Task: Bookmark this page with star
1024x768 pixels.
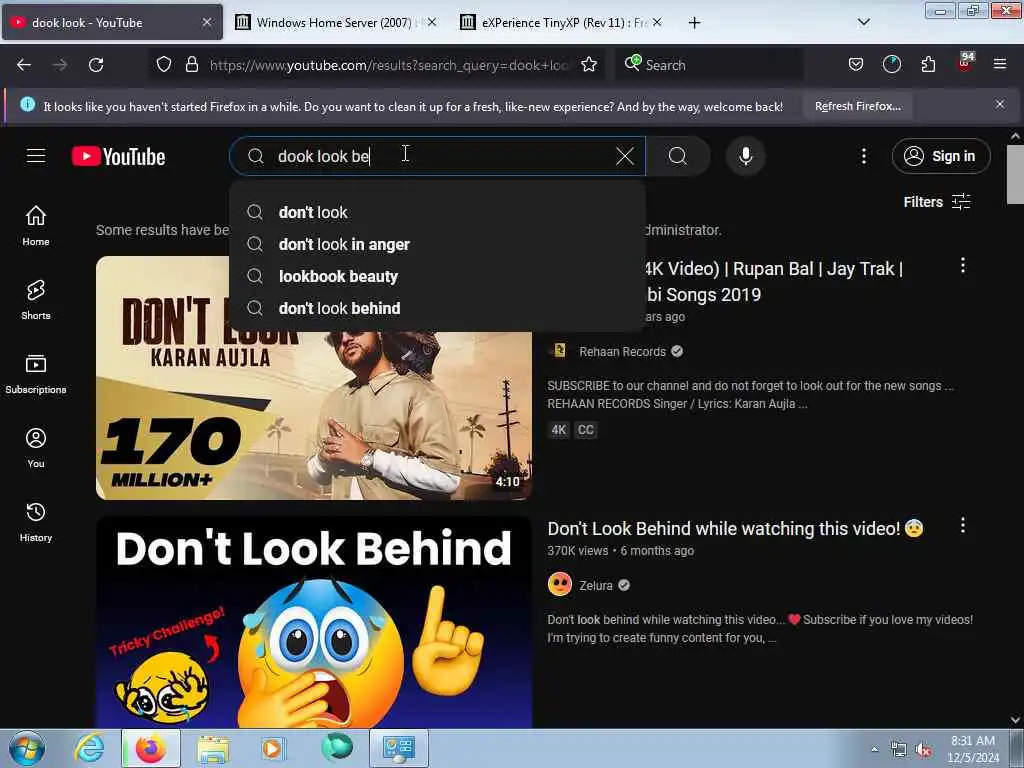Action: [x=589, y=65]
